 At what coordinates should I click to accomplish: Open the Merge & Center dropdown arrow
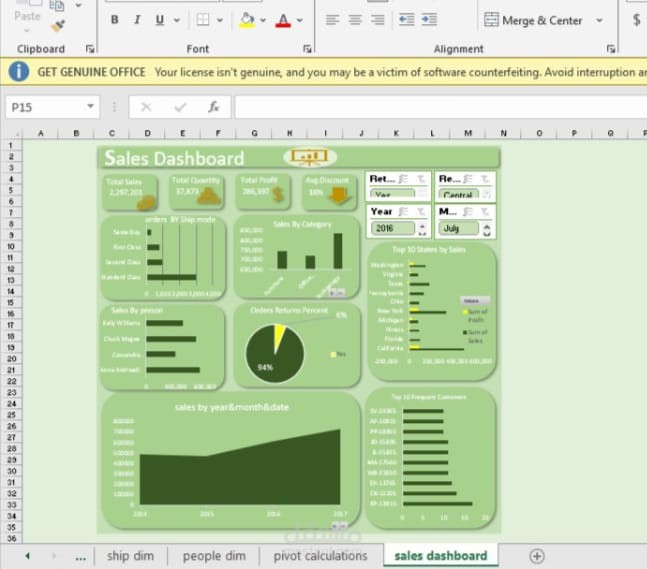(x=600, y=20)
